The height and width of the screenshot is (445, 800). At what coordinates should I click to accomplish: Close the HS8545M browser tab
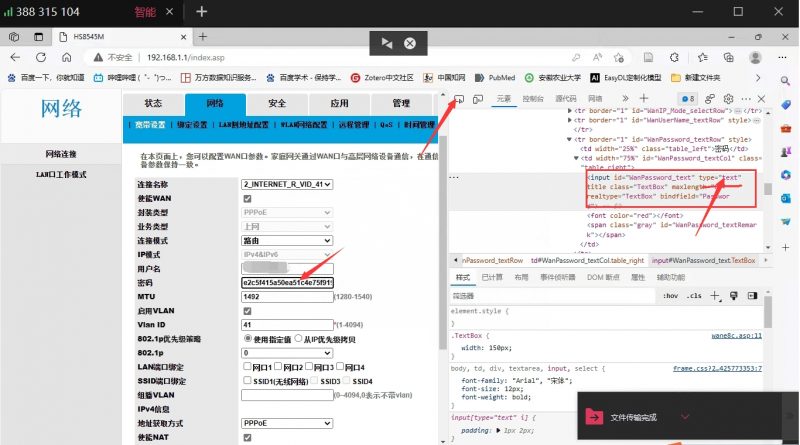[184, 37]
